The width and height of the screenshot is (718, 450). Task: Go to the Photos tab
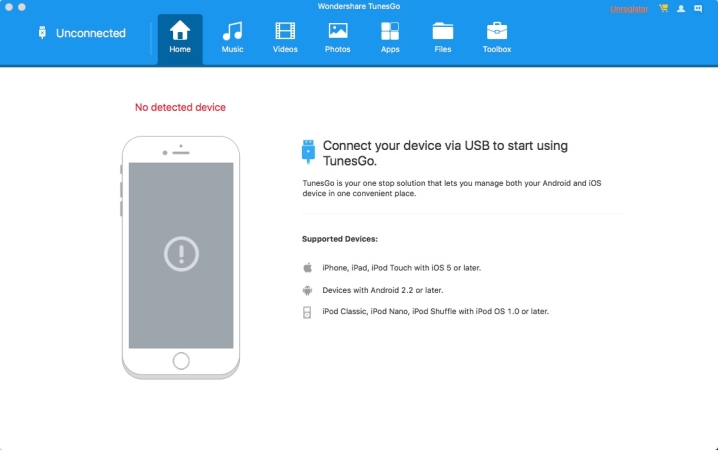point(337,39)
